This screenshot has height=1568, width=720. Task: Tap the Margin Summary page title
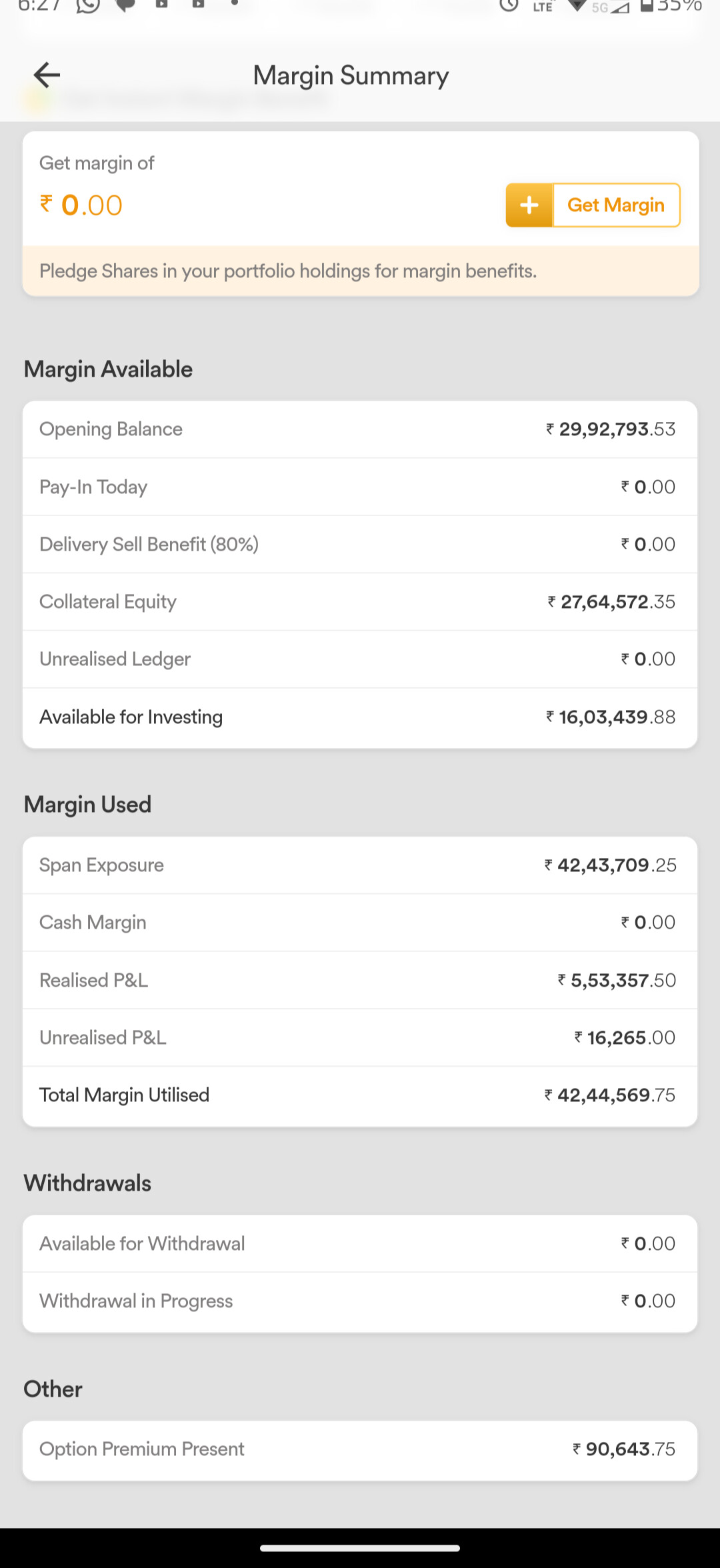351,75
